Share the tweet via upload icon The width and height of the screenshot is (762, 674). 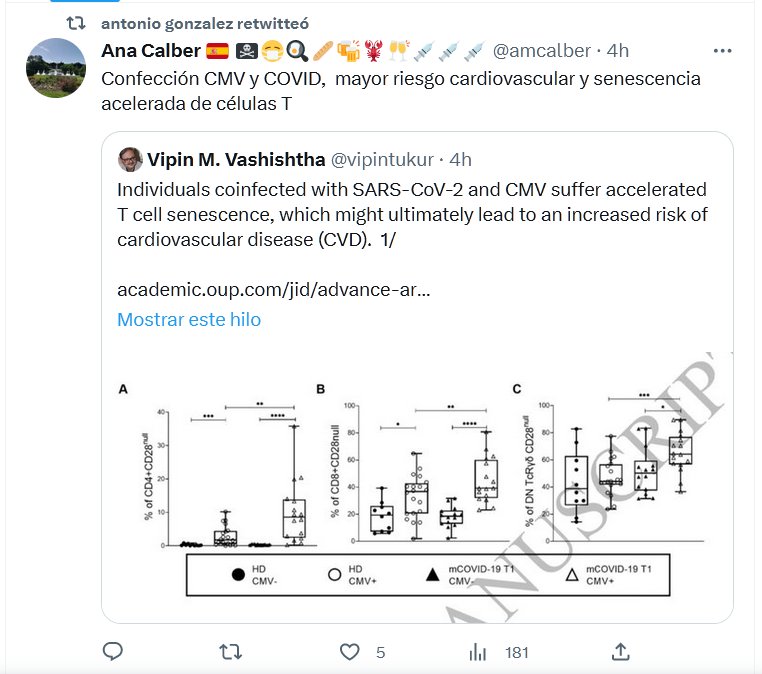coord(620,652)
